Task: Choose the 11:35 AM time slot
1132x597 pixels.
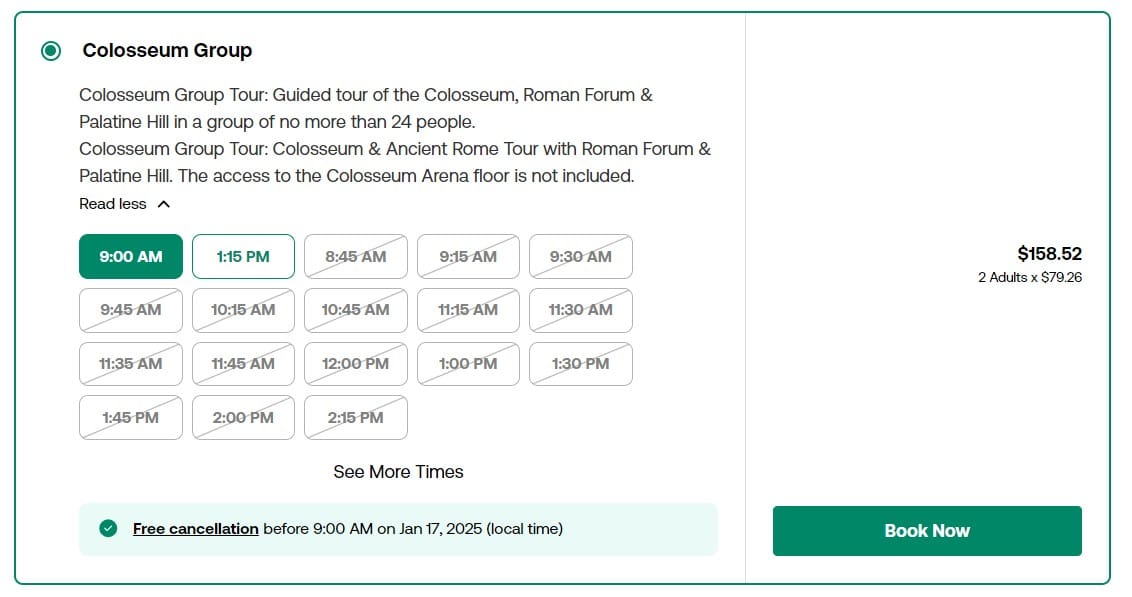Action: pos(131,364)
